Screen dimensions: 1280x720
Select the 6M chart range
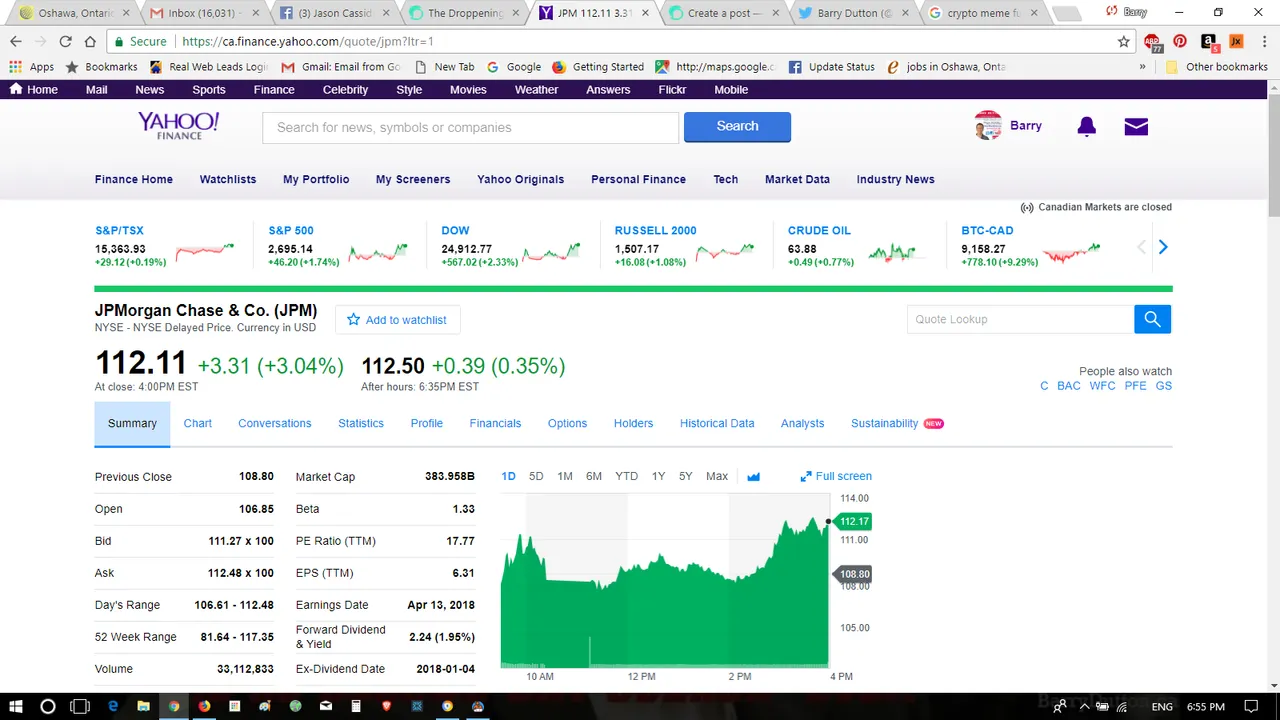click(x=594, y=476)
